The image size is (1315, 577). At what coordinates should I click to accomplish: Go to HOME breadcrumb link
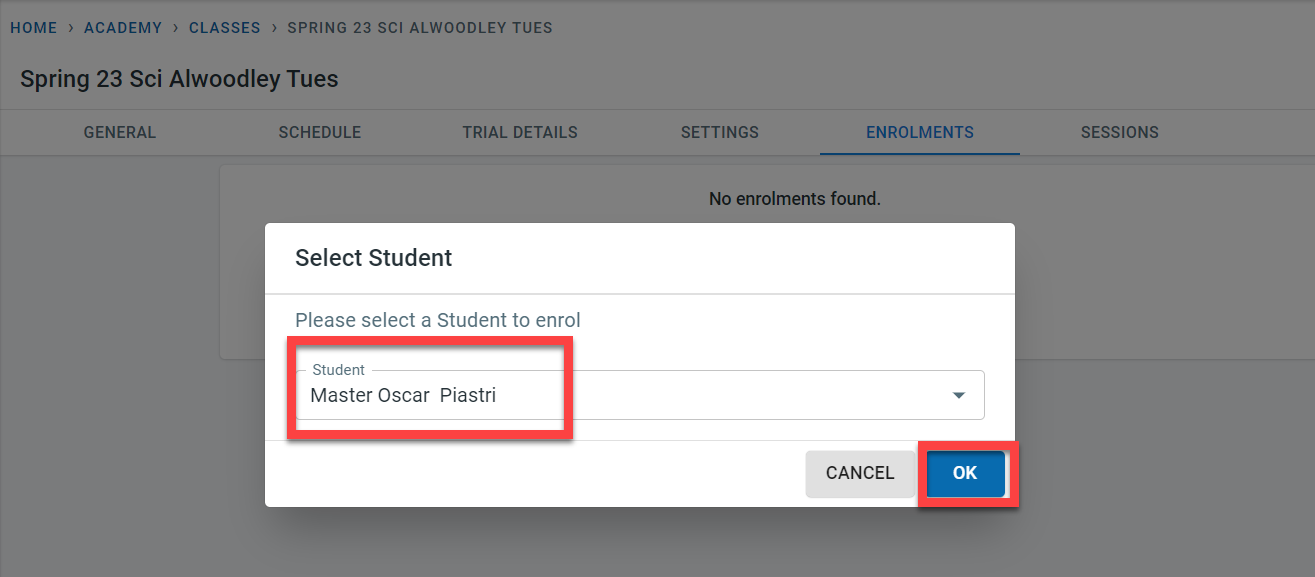click(x=34, y=28)
